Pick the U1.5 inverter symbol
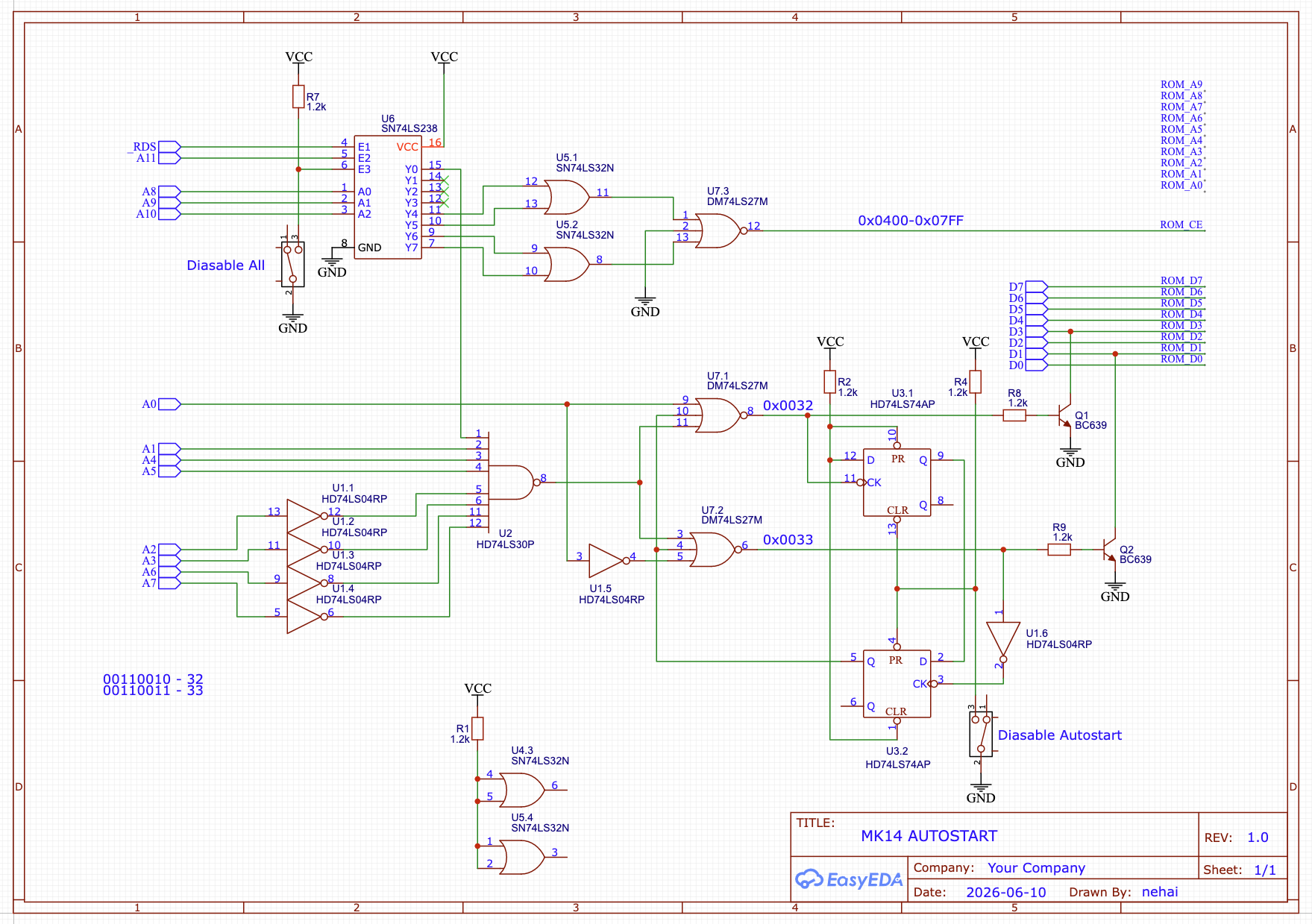The width and height of the screenshot is (1312, 924). [609, 561]
